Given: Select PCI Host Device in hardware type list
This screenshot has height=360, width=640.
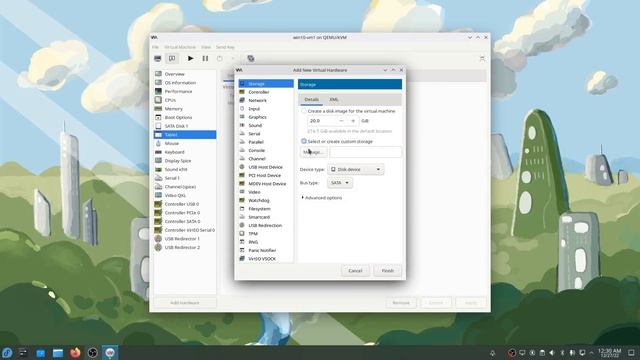Looking at the screenshot, I should (266, 175).
